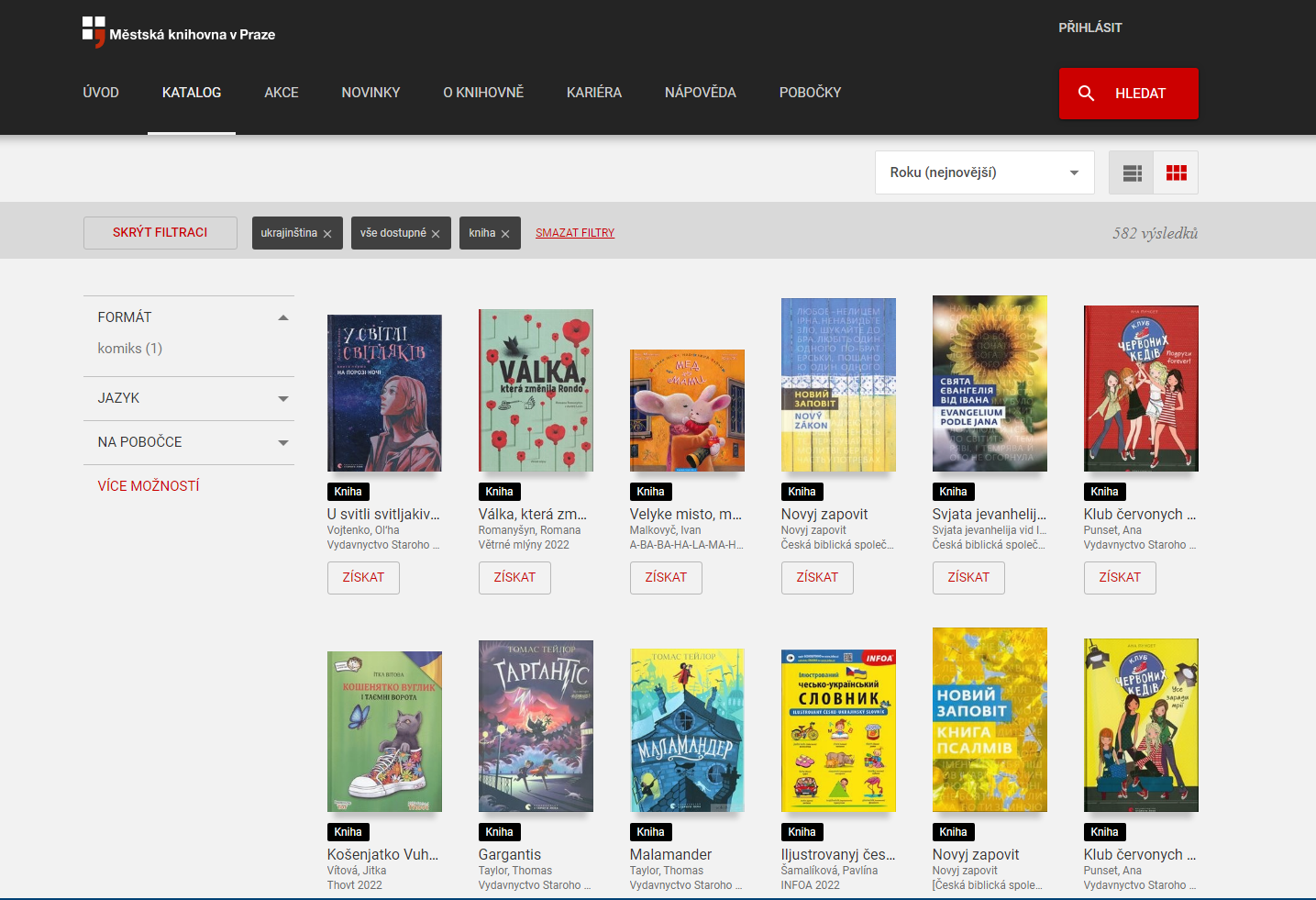1316x900 pixels.
Task: Switch to list view layout
Action: point(1132,172)
